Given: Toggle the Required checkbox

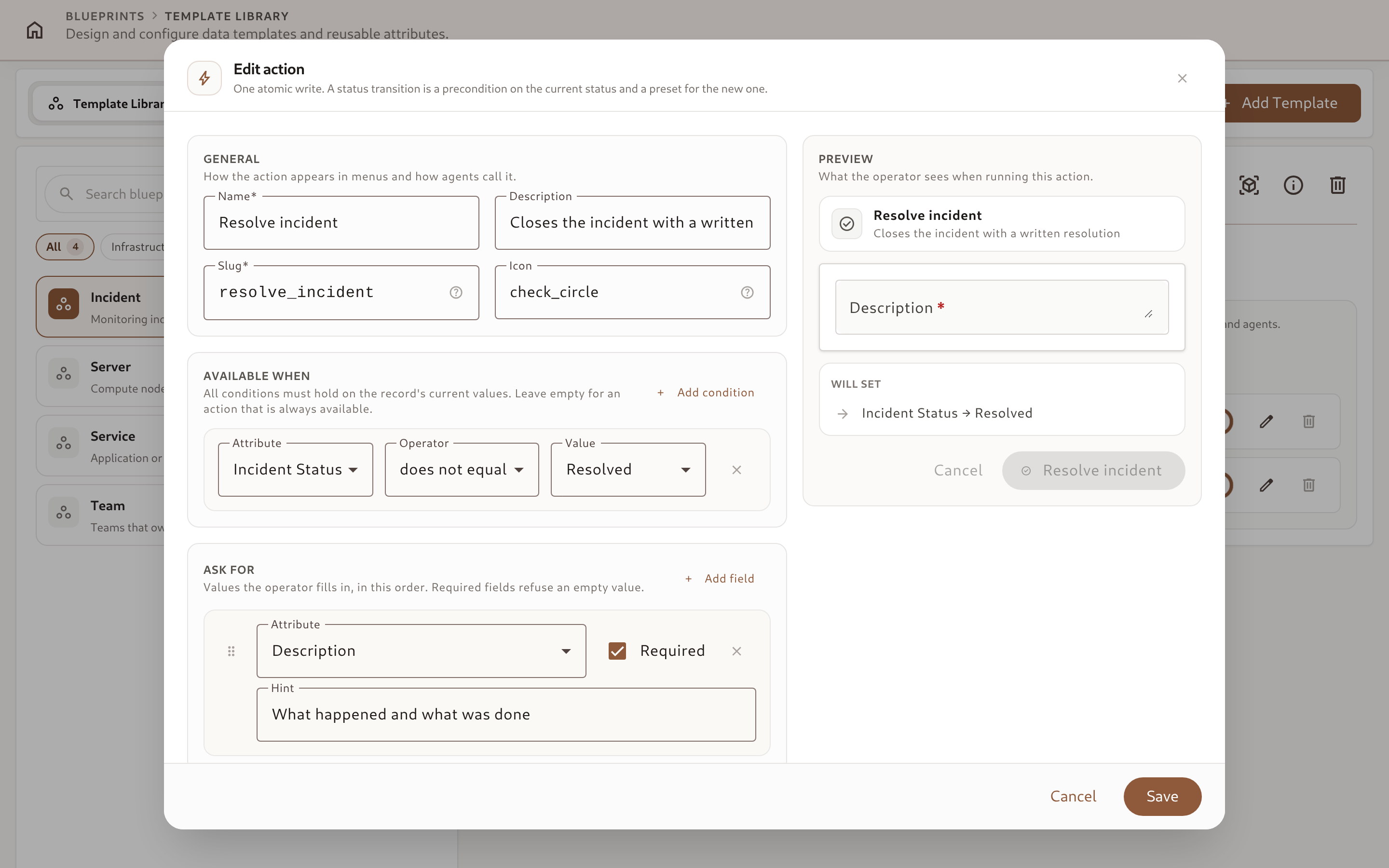Looking at the screenshot, I should pos(617,651).
